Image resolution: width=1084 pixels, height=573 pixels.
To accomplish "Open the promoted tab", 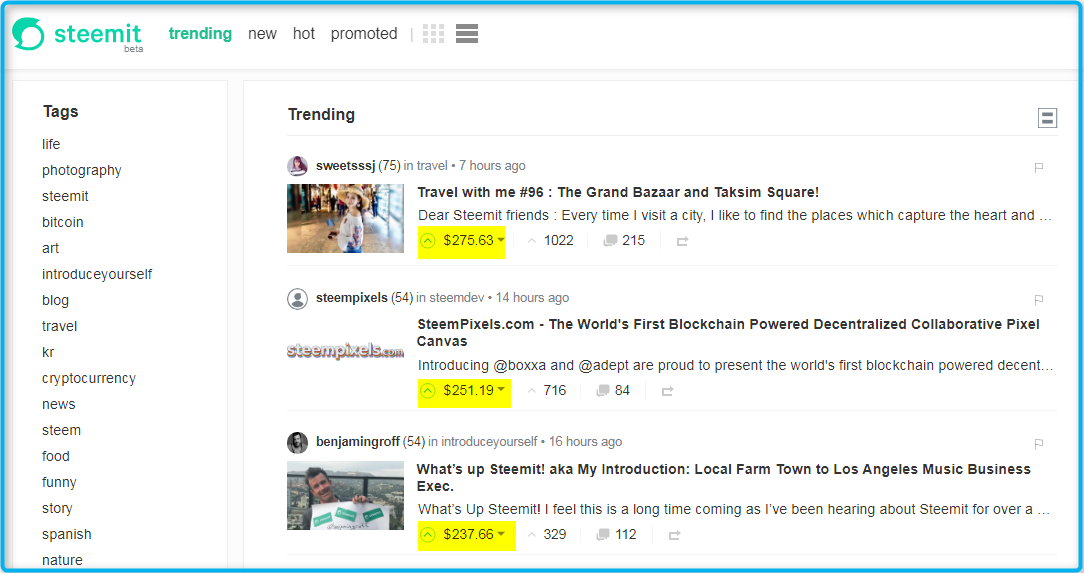I will (x=364, y=34).
